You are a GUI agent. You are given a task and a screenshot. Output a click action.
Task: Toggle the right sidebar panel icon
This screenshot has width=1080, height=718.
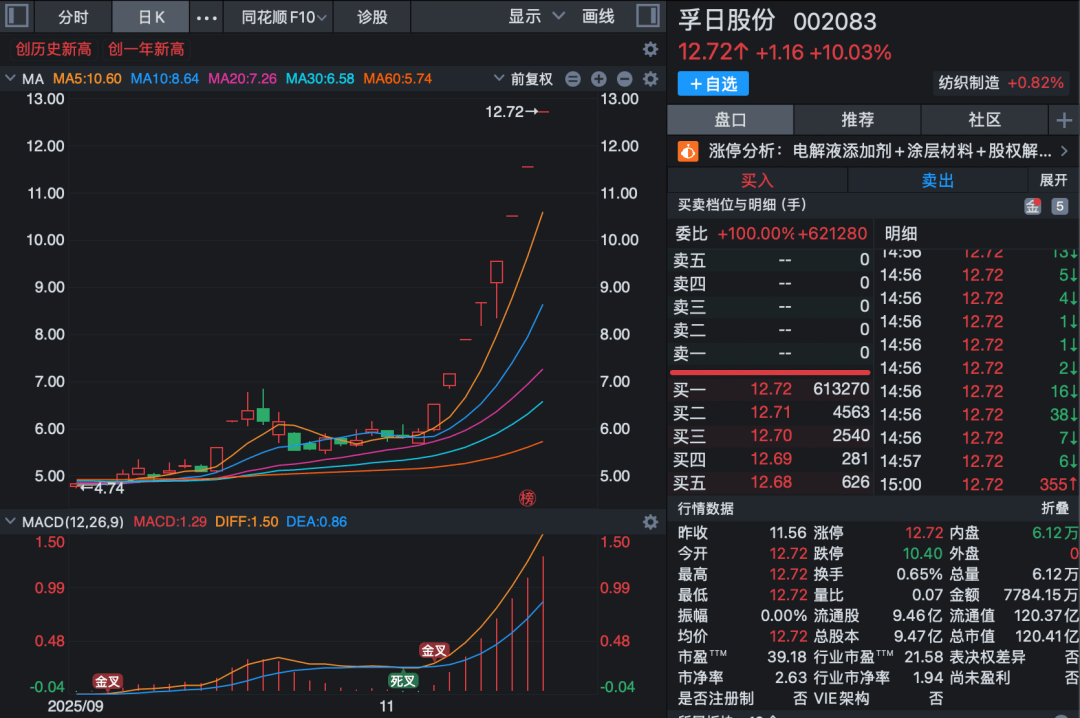click(x=647, y=15)
